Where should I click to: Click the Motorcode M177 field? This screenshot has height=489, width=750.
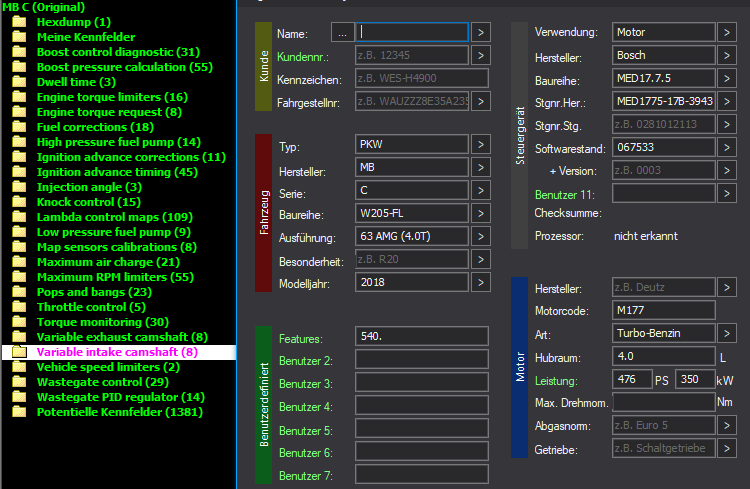(x=663, y=310)
